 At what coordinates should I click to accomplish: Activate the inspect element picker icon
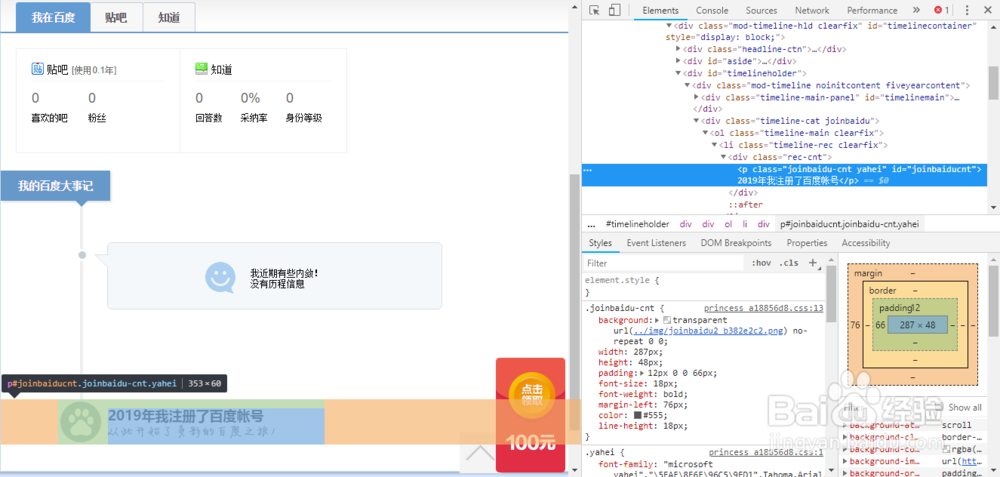[594, 10]
